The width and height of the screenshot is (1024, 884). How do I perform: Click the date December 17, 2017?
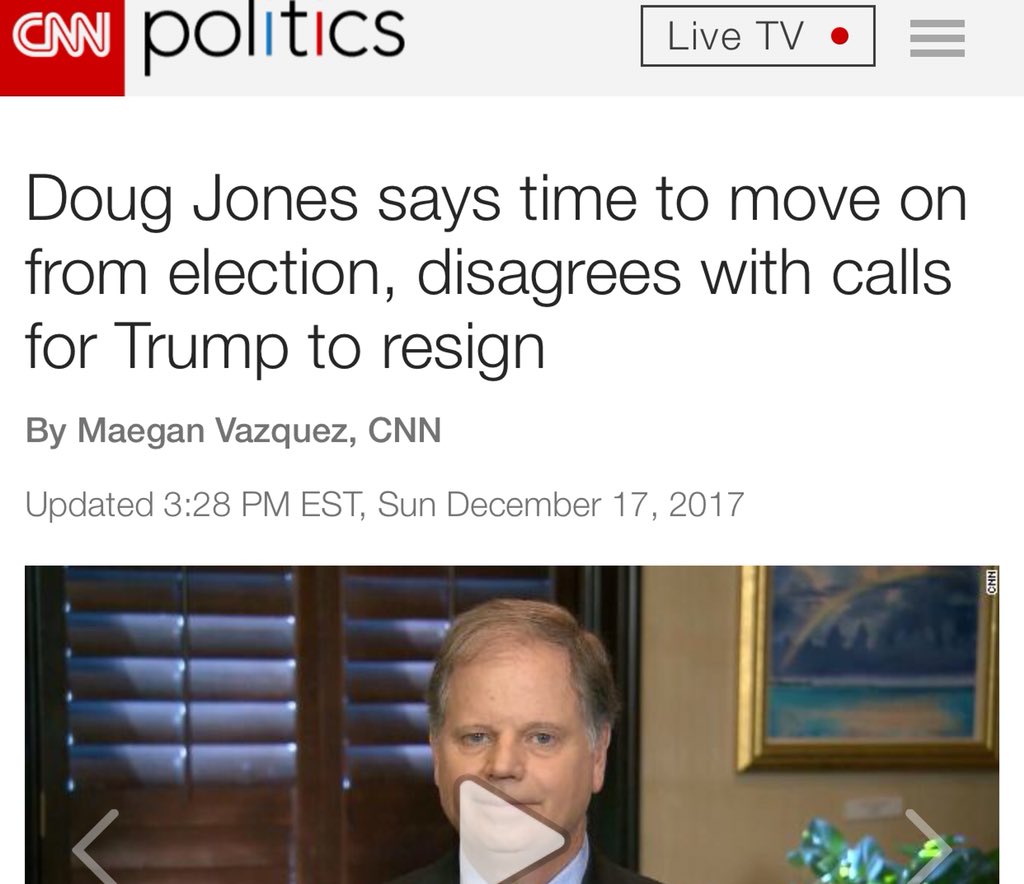tap(595, 505)
